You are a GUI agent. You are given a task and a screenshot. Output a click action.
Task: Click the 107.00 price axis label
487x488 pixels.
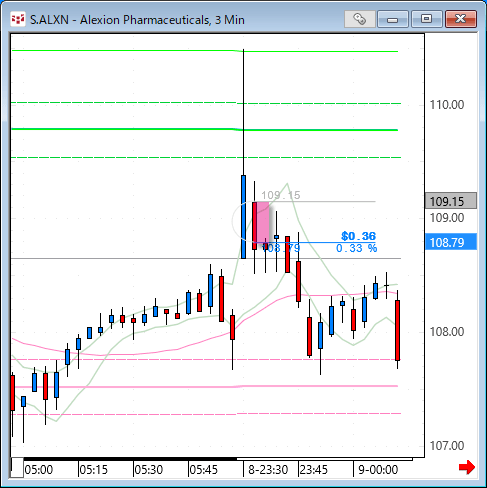tap(447, 446)
